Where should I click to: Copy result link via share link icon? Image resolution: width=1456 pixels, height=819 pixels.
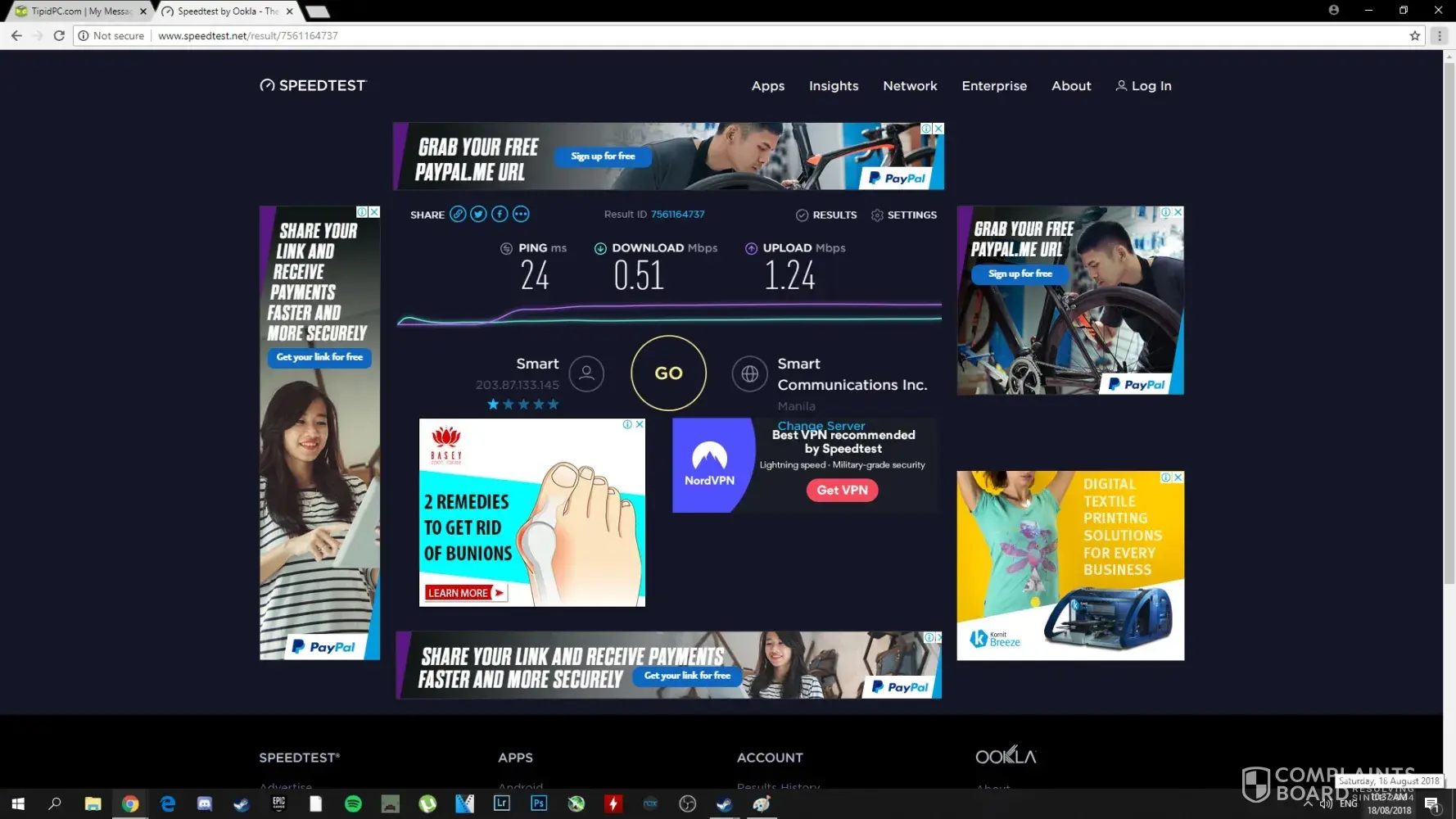(458, 215)
